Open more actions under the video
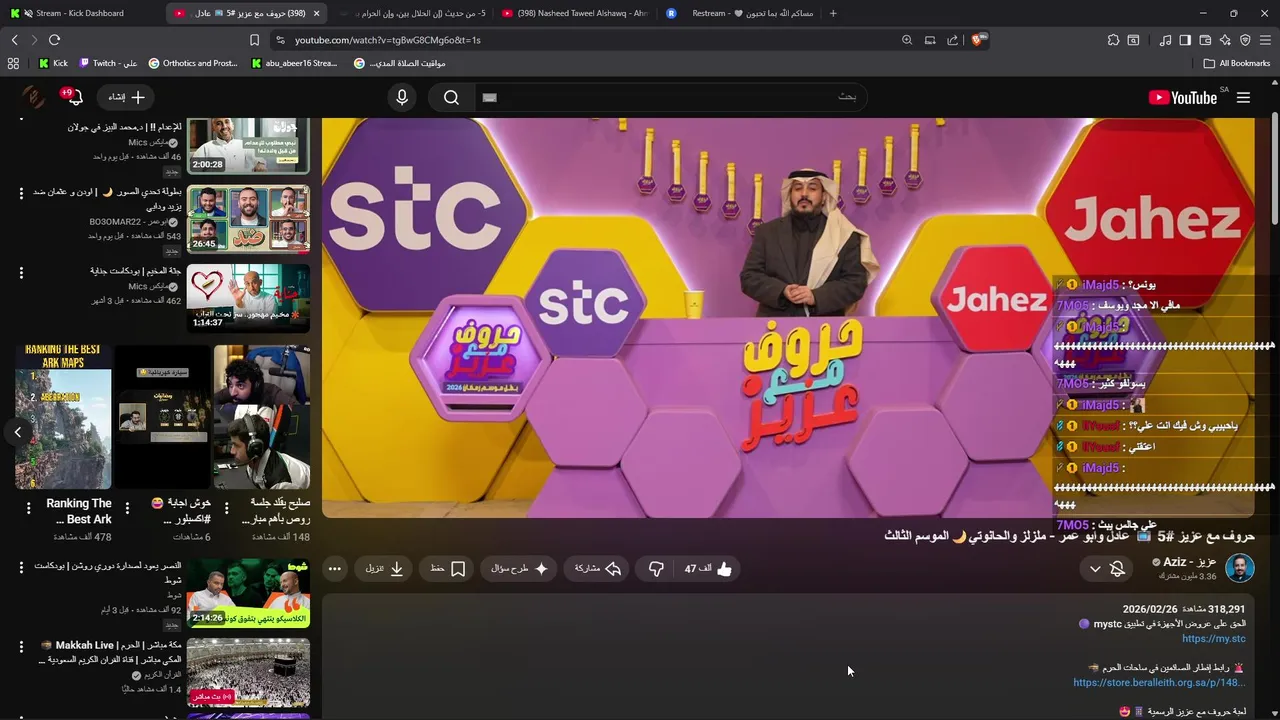This screenshot has height=720, width=1280. (x=335, y=569)
